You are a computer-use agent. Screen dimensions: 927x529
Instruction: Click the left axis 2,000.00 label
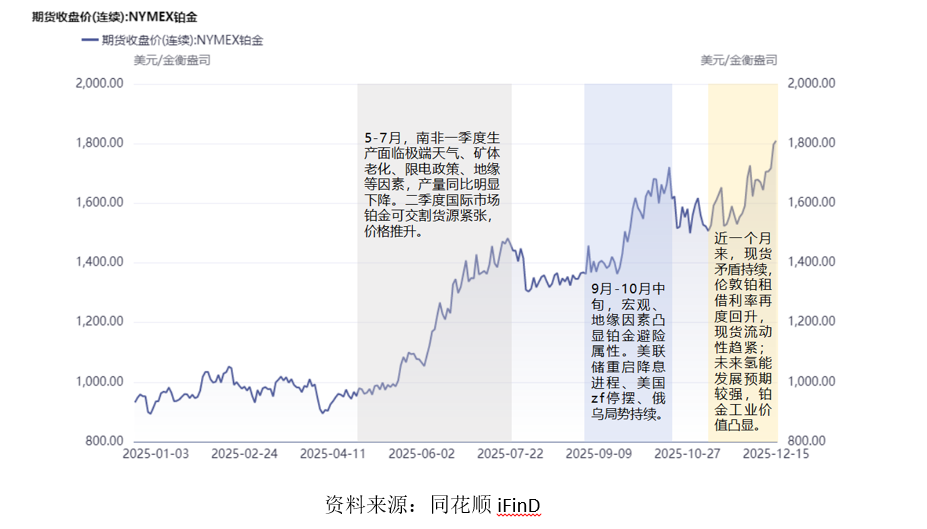[99, 83]
